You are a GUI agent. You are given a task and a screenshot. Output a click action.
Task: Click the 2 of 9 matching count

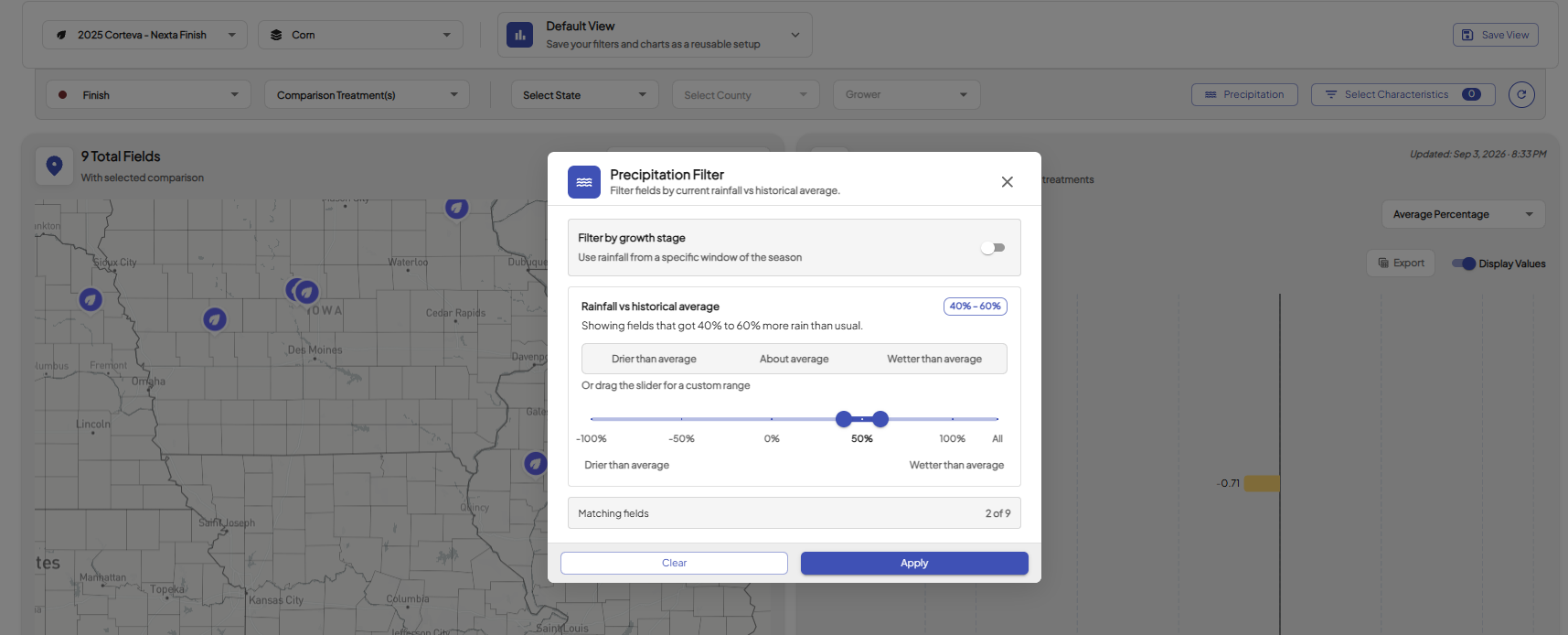coord(997,513)
